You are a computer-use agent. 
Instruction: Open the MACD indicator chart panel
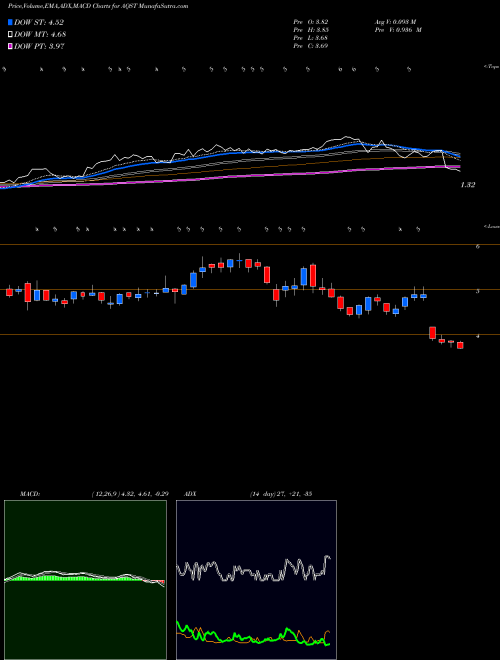[x=85, y=580]
